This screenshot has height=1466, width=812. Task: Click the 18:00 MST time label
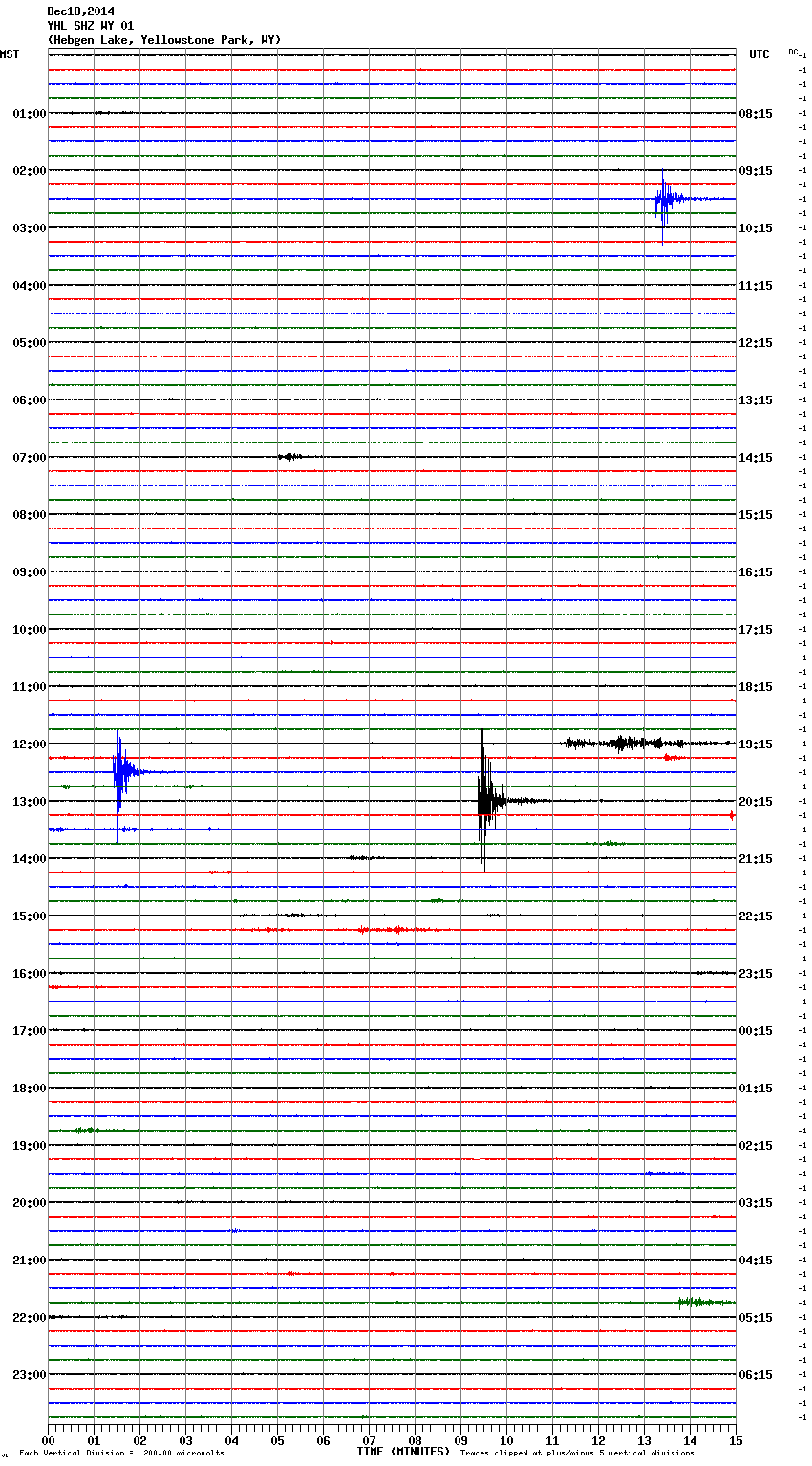(x=29, y=1089)
